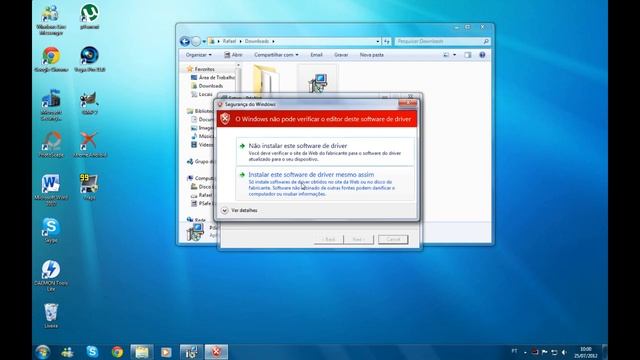The height and width of the screenshot is (360, 640).
Task: Open the Explorer help button
Action: (482, 55)
